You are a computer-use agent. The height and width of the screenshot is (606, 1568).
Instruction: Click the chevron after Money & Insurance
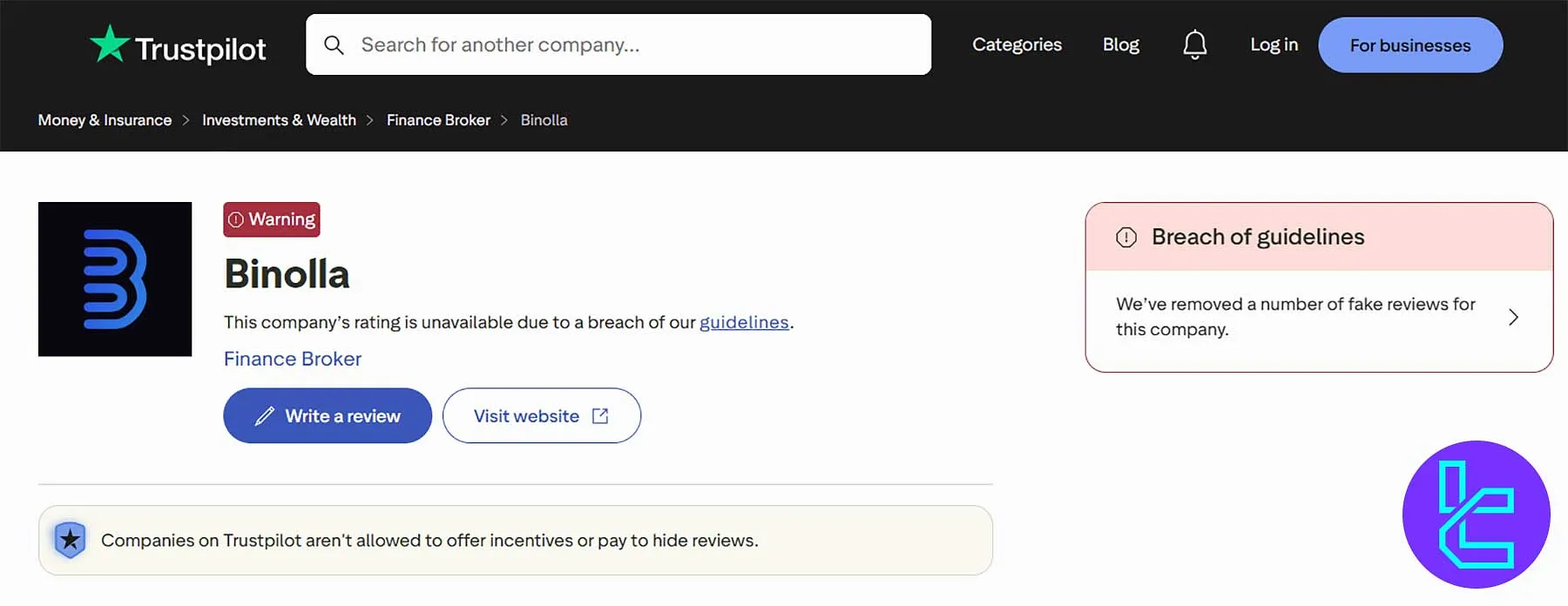pos(186,120)
